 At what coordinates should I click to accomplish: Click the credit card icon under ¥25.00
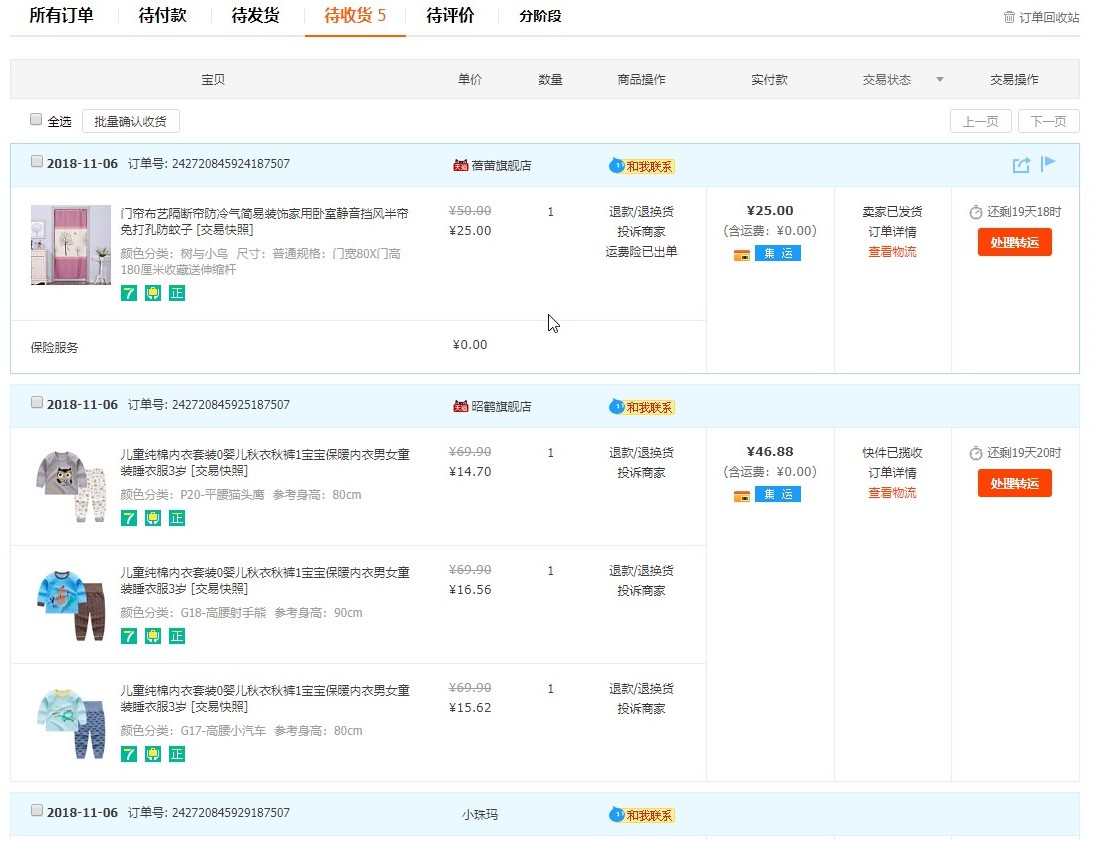click(742, 254)
